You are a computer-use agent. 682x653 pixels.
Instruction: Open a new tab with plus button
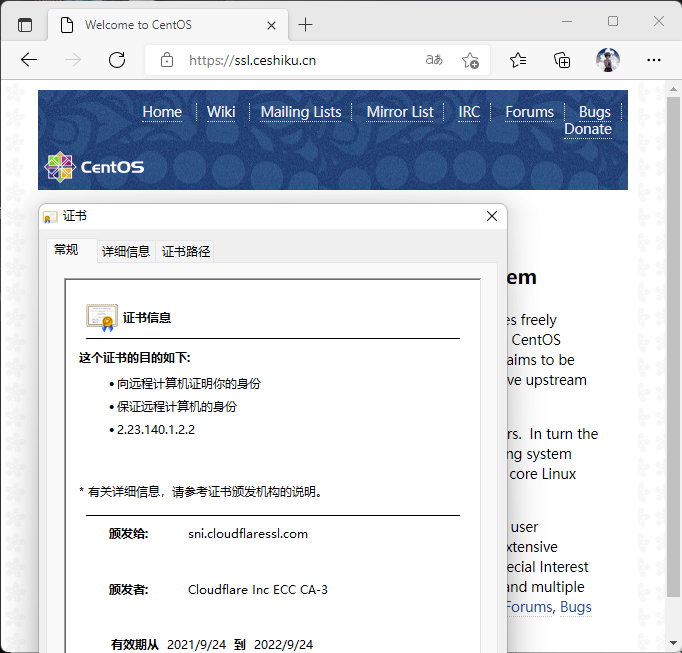pyautogui.click(x=305, y=24)
